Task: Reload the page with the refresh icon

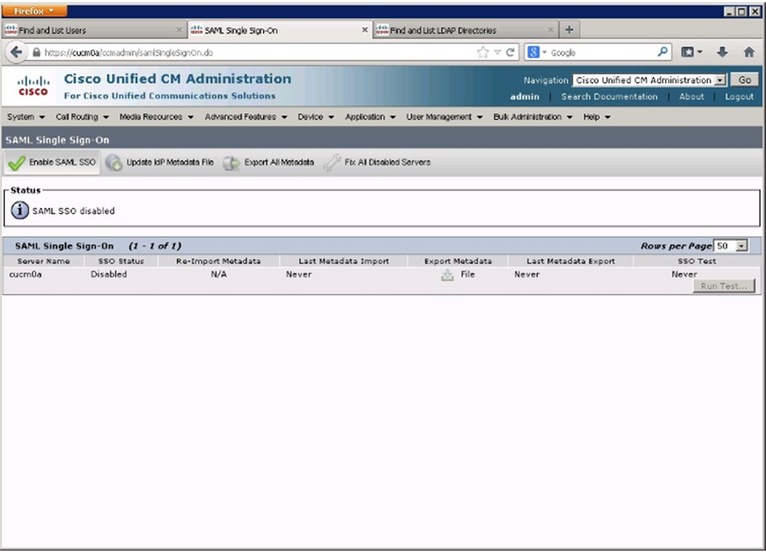Action: 511,52
